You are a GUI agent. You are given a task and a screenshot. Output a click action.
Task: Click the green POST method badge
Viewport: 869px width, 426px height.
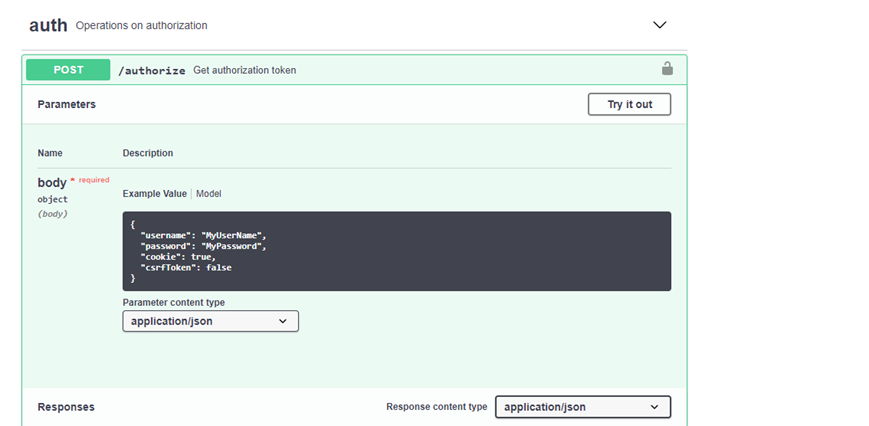[x=68, y=70]
